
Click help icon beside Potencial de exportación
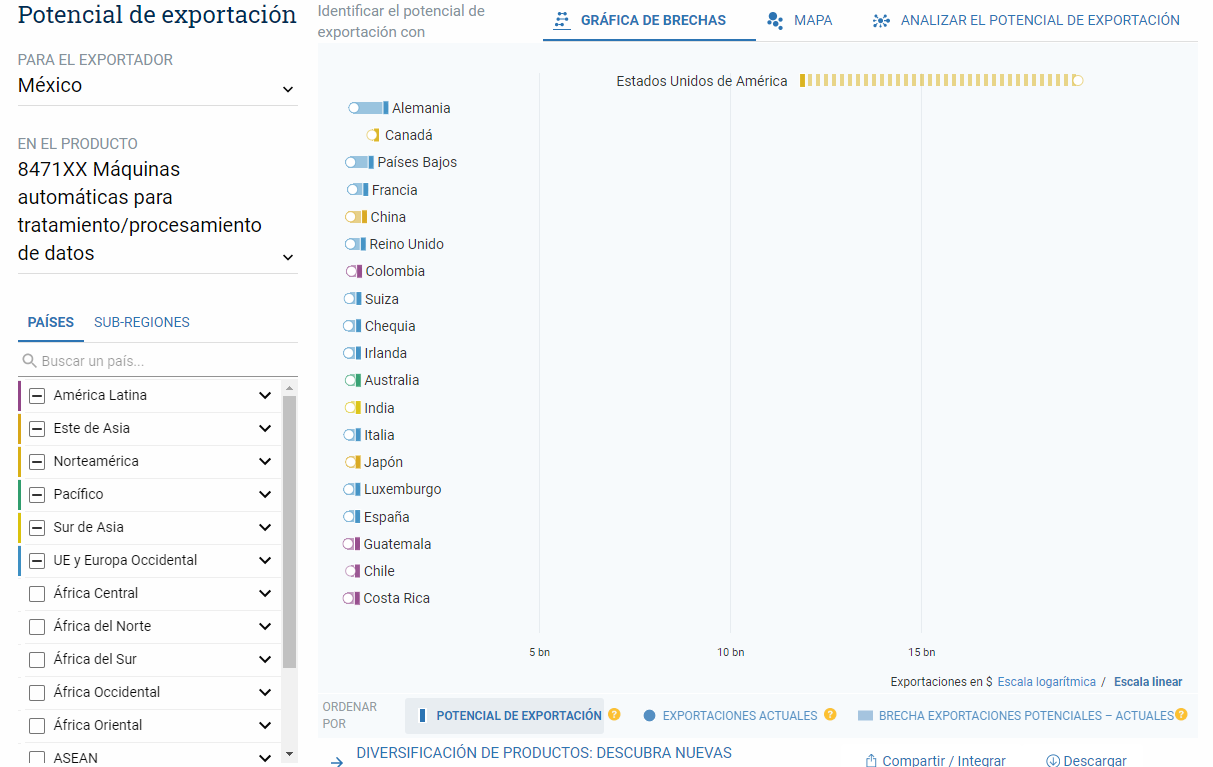click(614, 715)
